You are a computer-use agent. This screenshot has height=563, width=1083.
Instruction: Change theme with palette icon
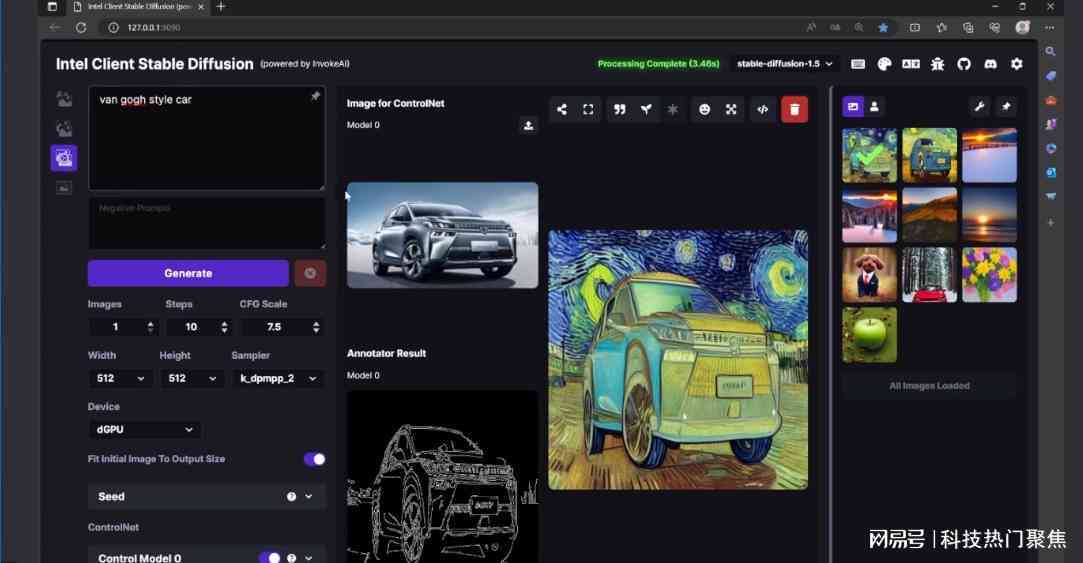[x=884, y=64]
